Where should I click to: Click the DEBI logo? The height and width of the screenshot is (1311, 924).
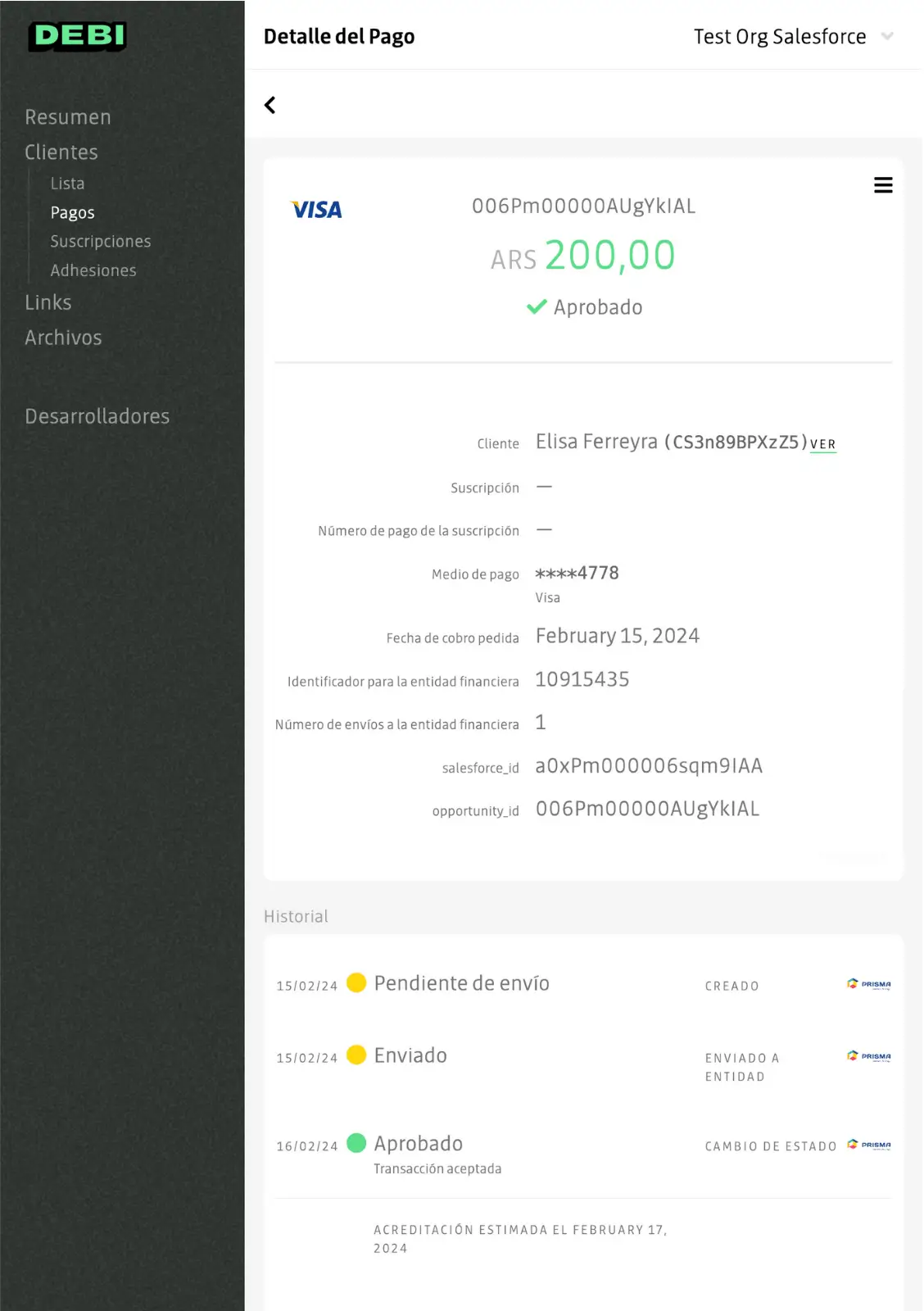click(78, 36)
